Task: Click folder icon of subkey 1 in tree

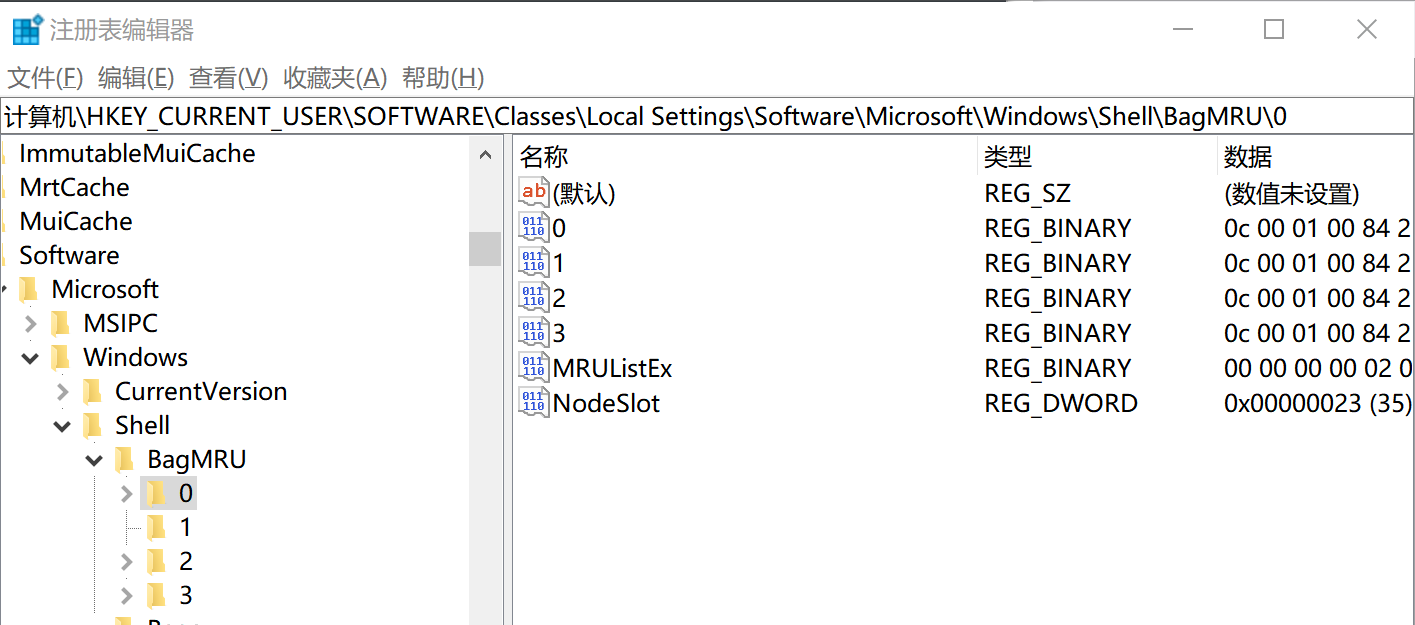Action: tap(157, 527)
